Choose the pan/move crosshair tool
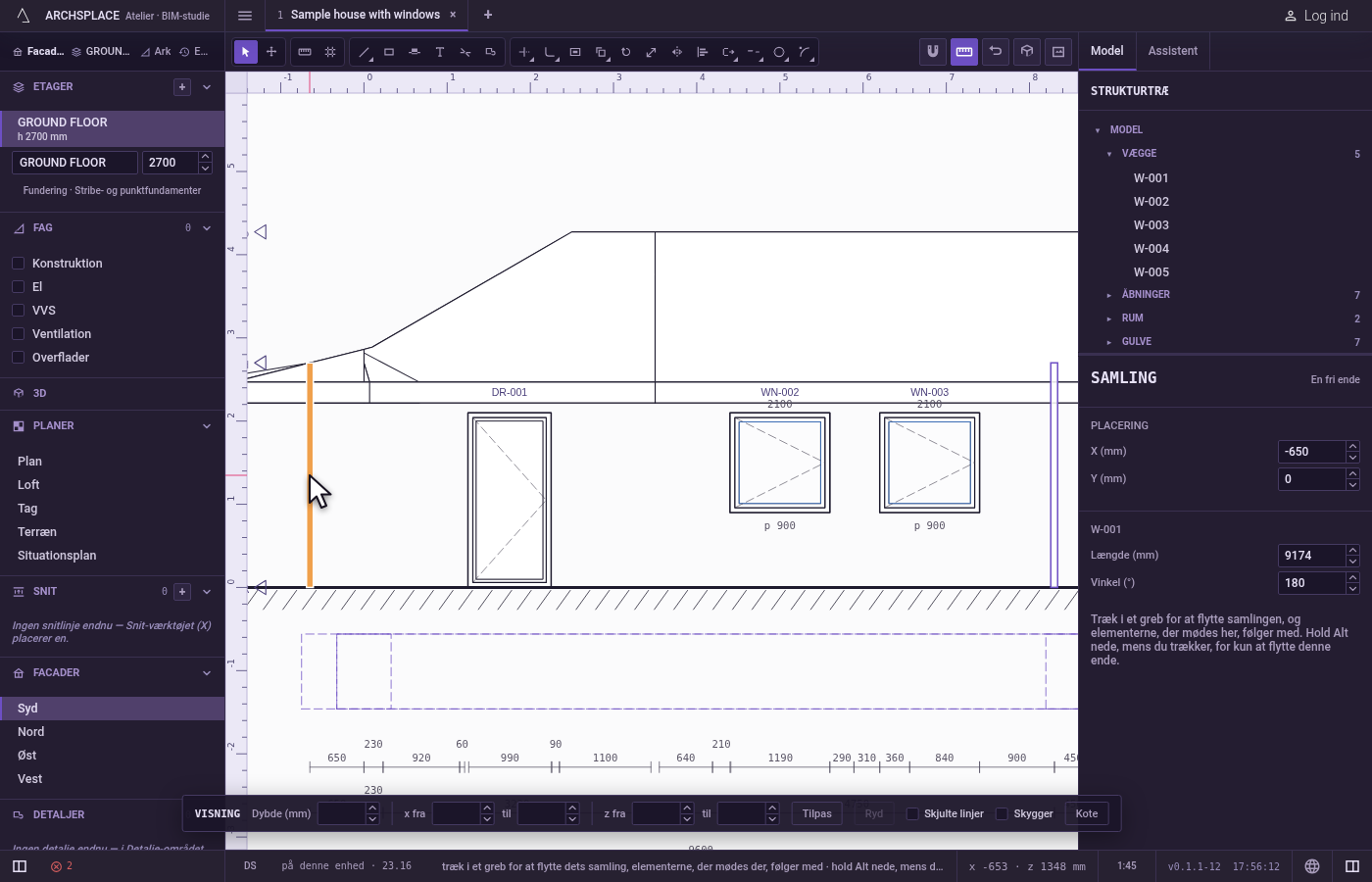Image resolution: width=1372 pixels, height=882 pixels. [271, 52]
